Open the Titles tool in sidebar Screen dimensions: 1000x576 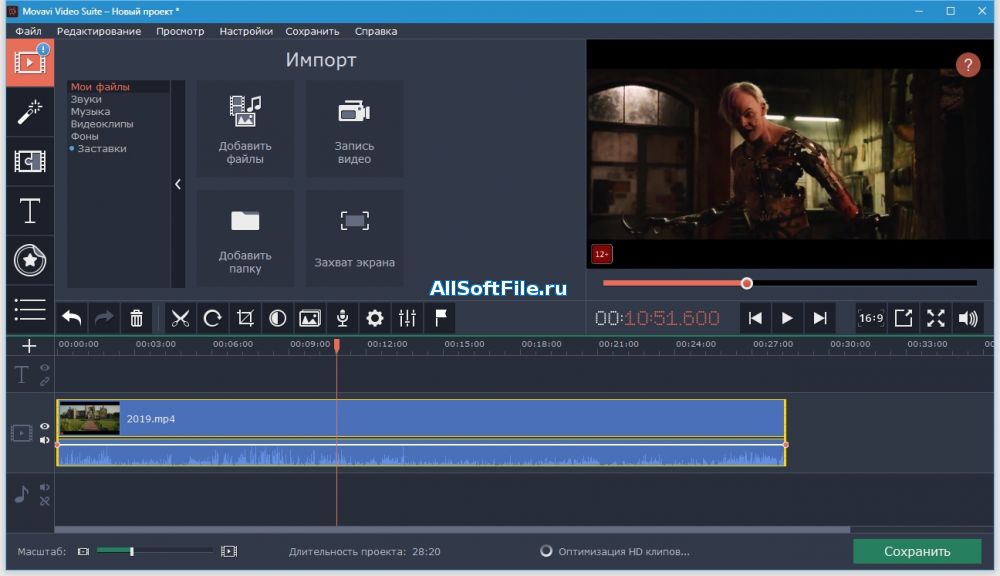click(x=30, y=211)
